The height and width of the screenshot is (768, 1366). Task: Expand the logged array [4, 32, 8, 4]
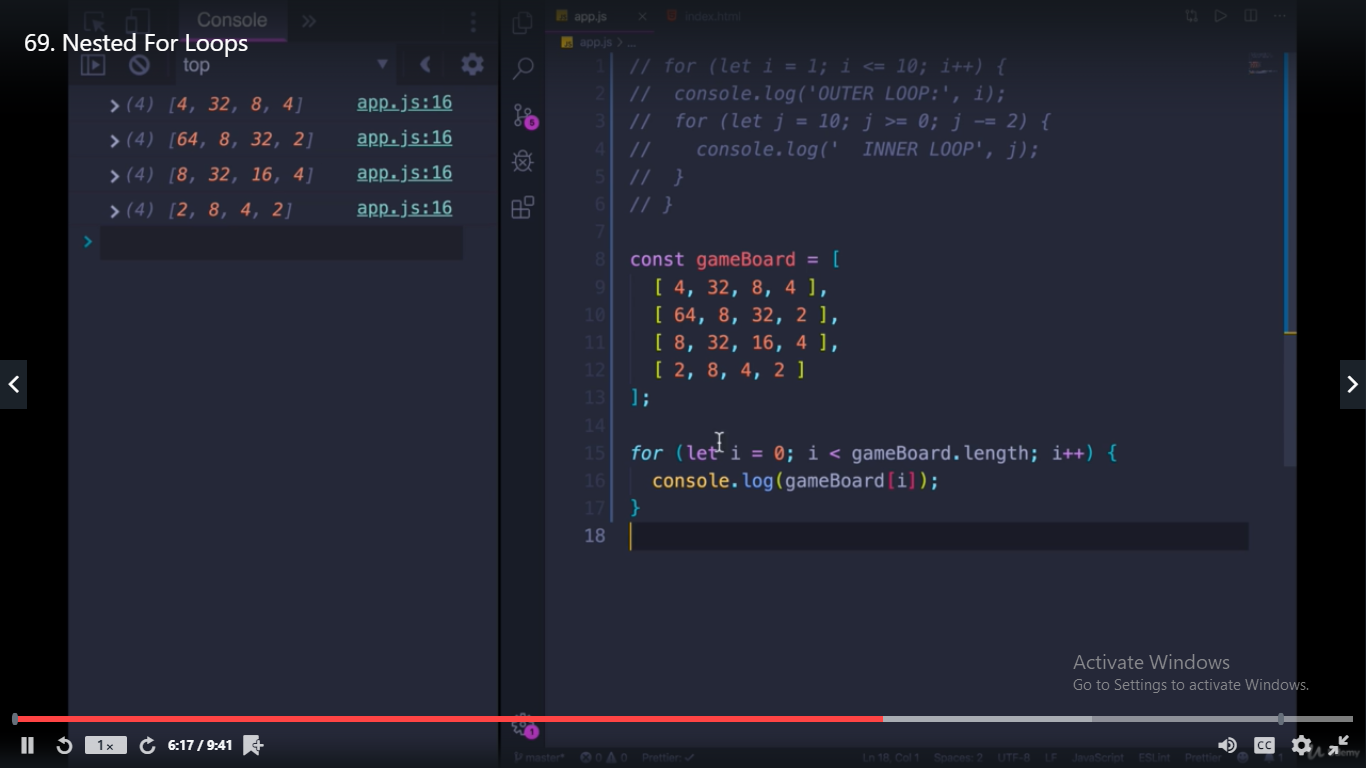(113, 103)
